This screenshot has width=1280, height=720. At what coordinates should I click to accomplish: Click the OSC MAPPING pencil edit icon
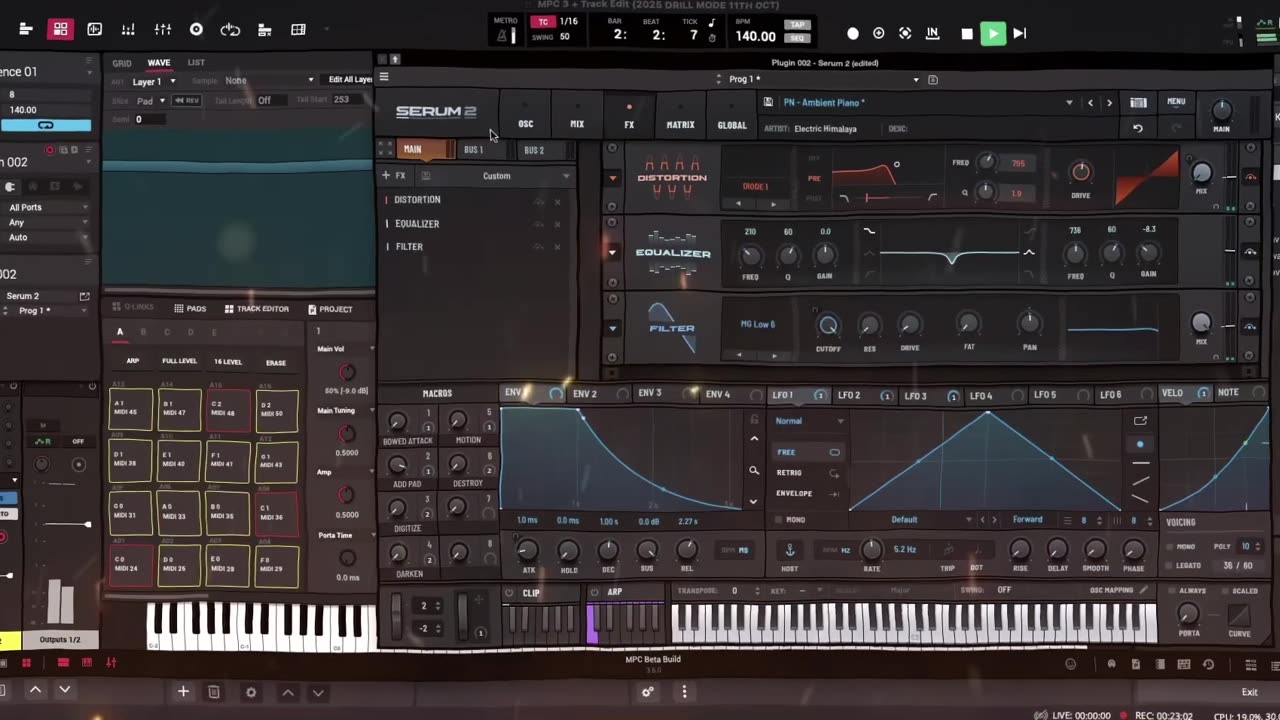pyautogui.click(x=1144, y=590)
